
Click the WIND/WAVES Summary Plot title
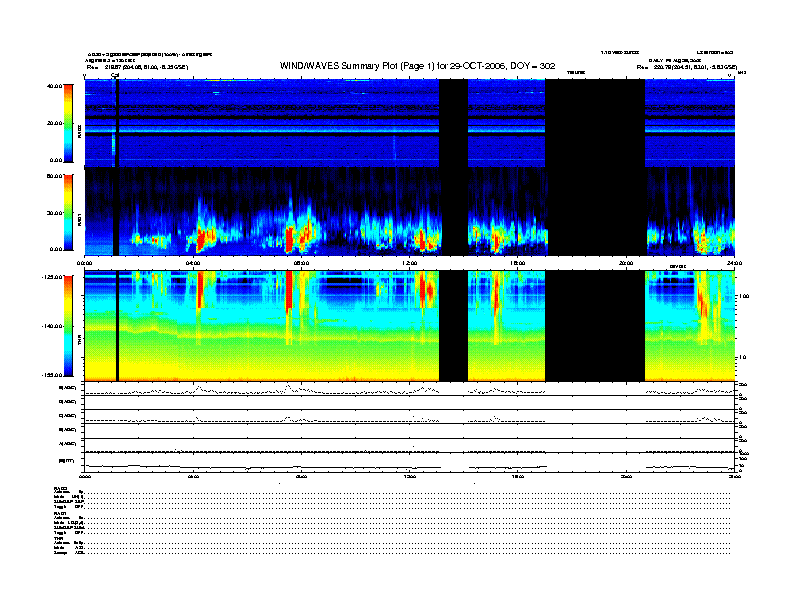(417, 66)
